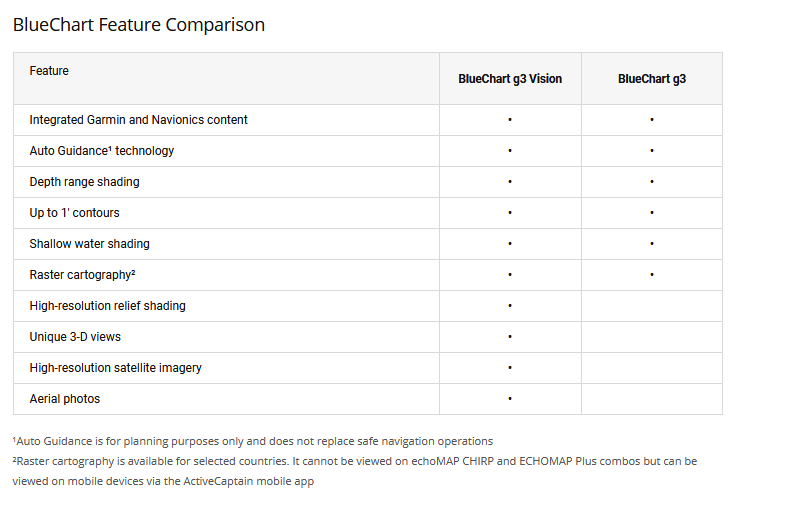Select the BlueChart g3 Vision column header
The width and height of the screenshot is (786, 509).
click(510, 79)
